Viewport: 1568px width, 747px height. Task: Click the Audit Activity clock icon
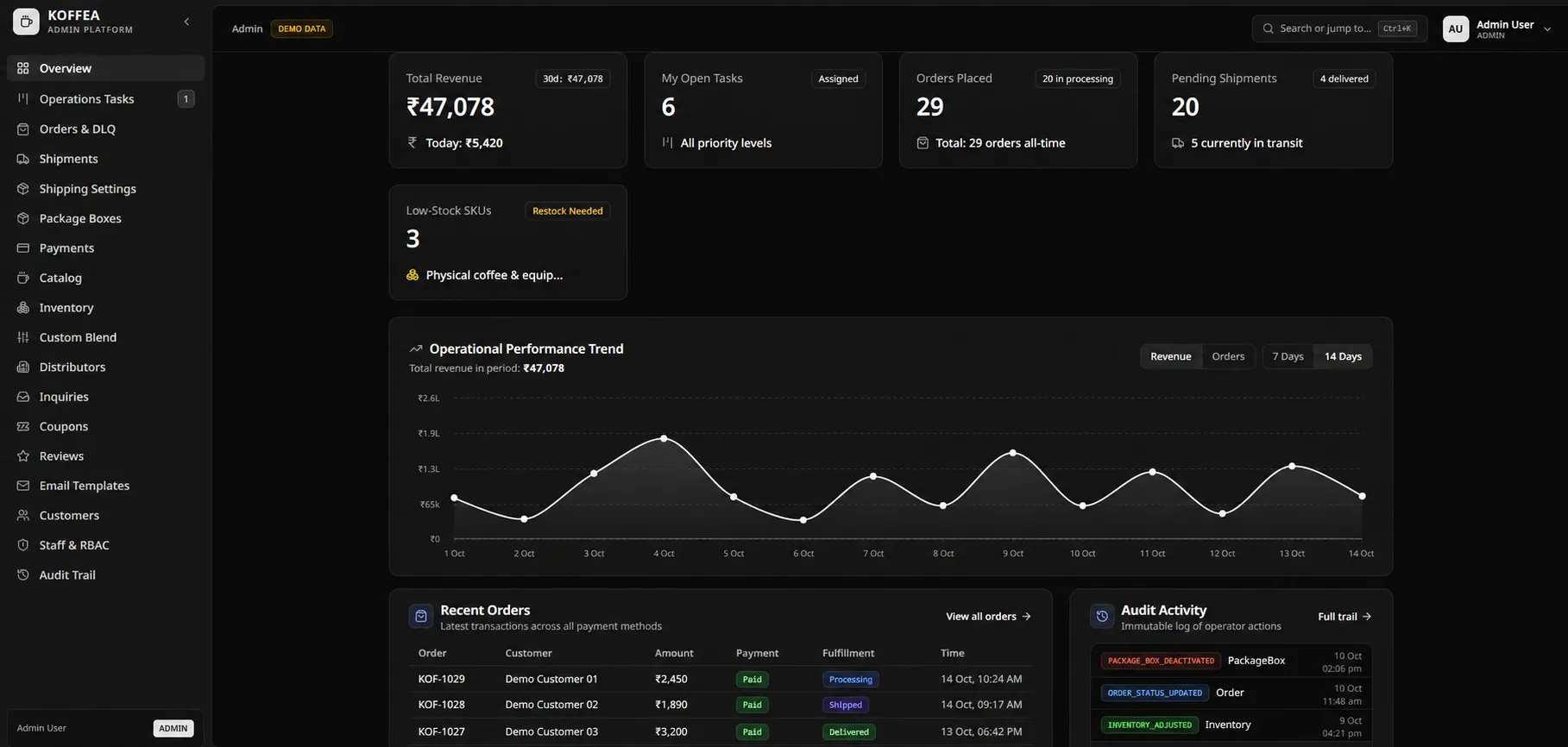click(1102, 616)
